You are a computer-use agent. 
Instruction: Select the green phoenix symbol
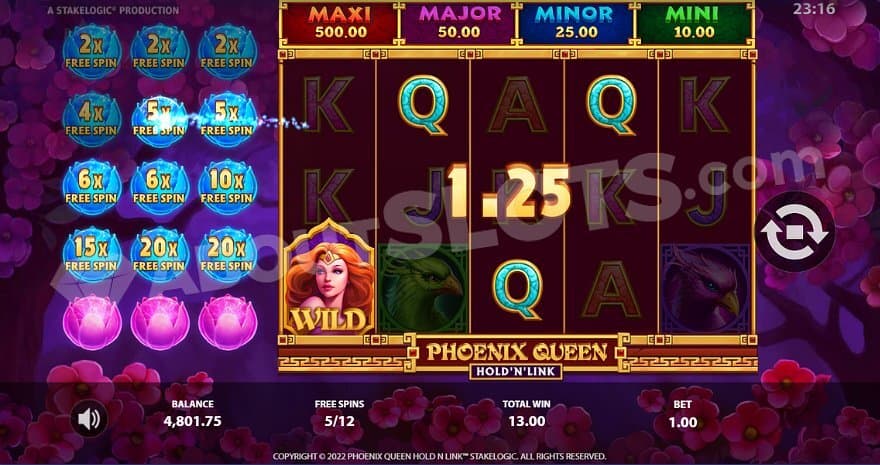click(423, 288)
